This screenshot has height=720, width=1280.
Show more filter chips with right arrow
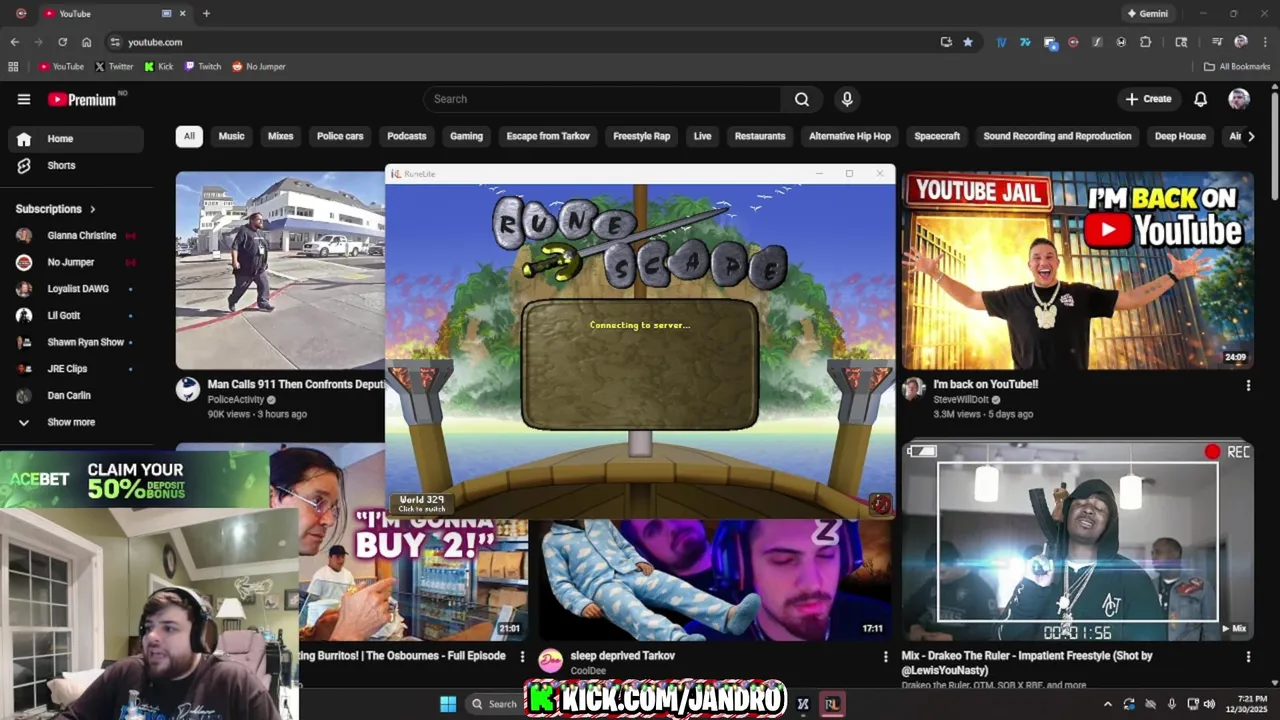click(1250, 136)
